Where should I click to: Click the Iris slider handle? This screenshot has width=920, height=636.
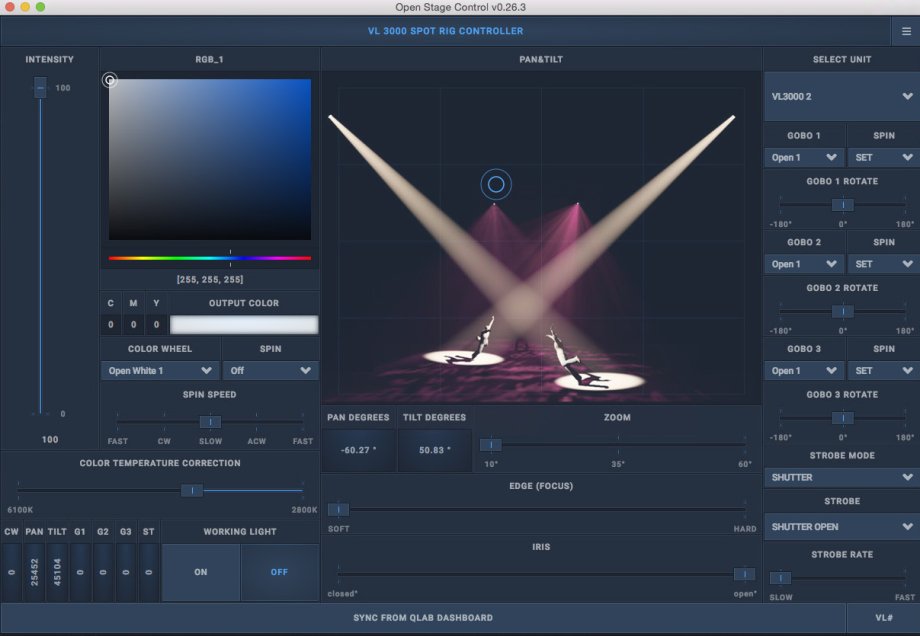744,574
